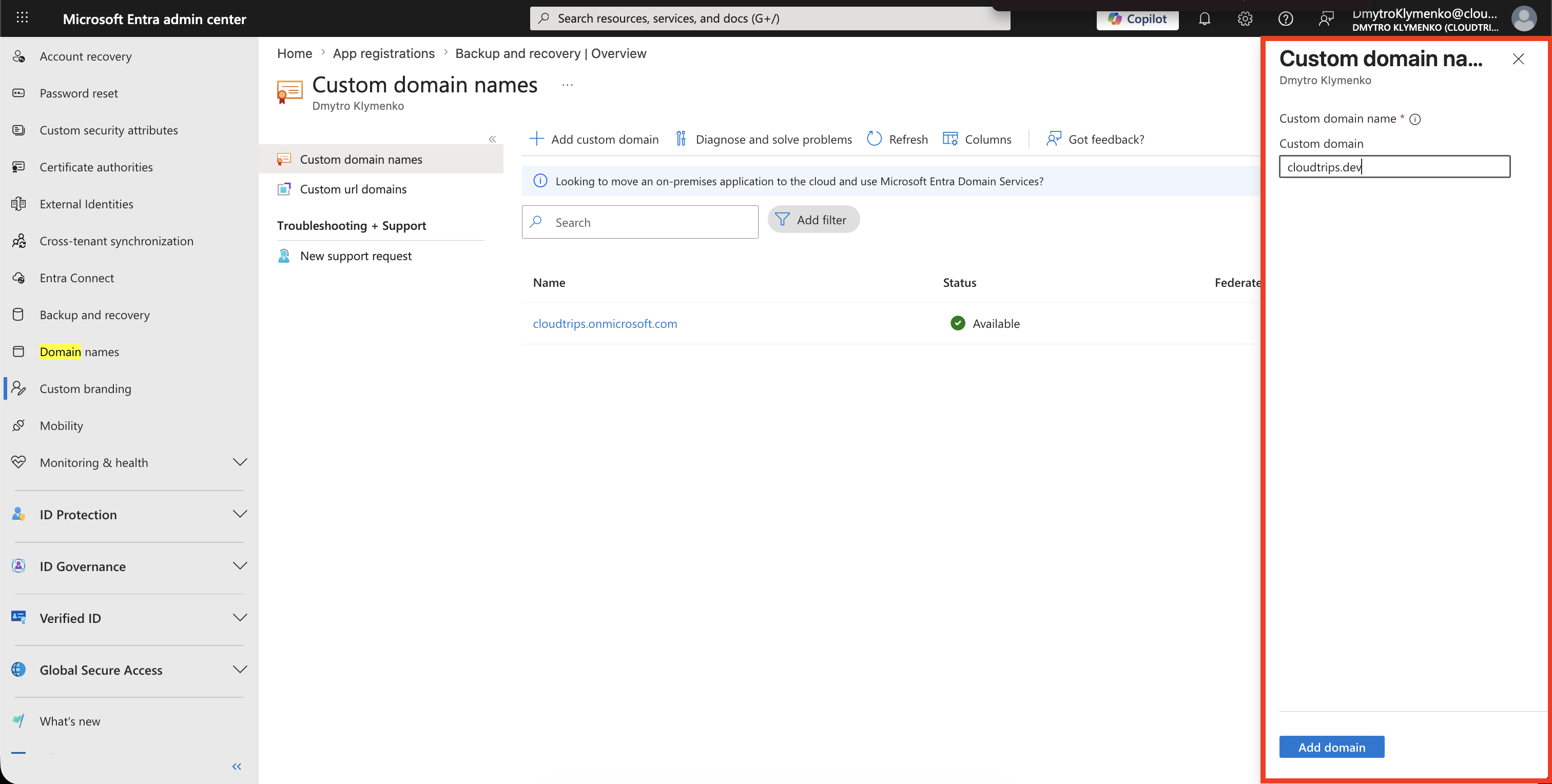Image resolution: width=1552 pixels, height=784 pixels.
Task: Open the portal settings gear icon
Action: tap(1245, 18)
